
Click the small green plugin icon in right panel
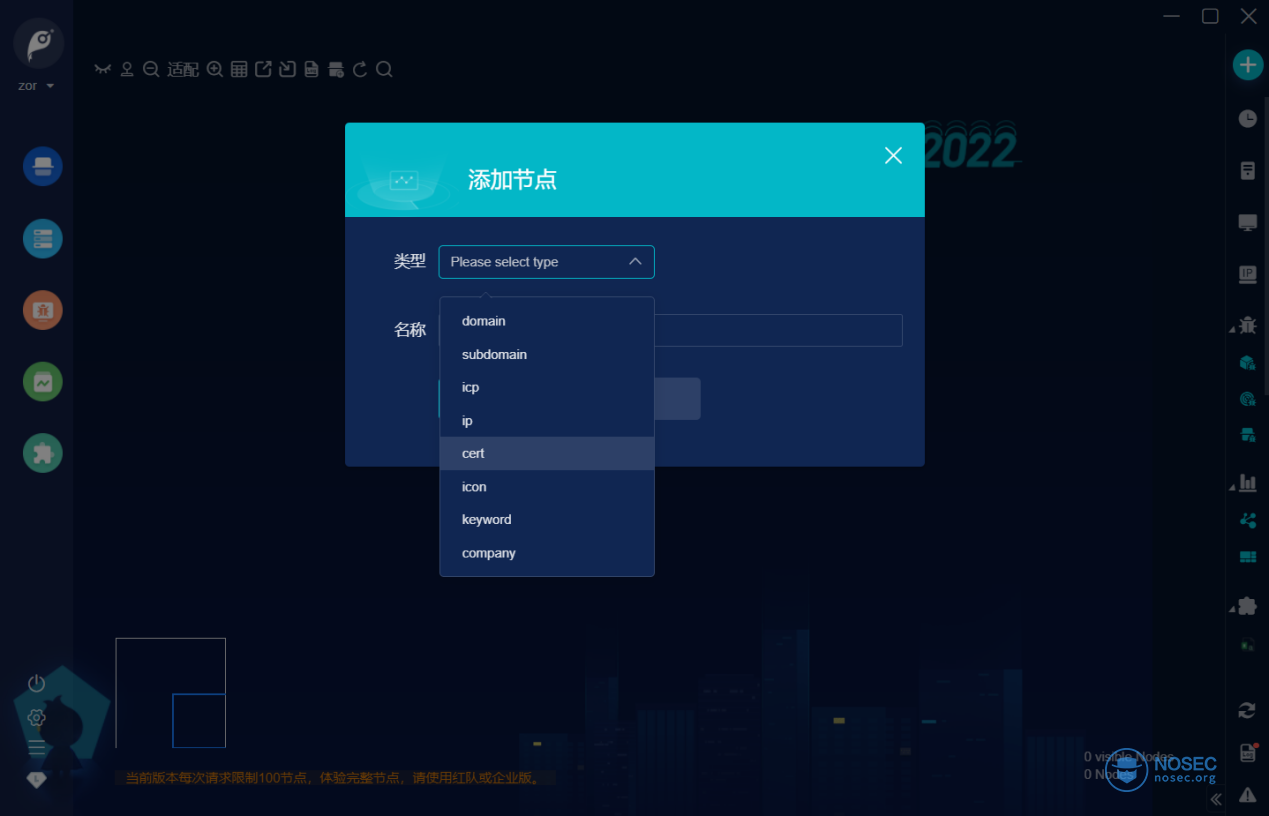click(x=1247, y=645)
